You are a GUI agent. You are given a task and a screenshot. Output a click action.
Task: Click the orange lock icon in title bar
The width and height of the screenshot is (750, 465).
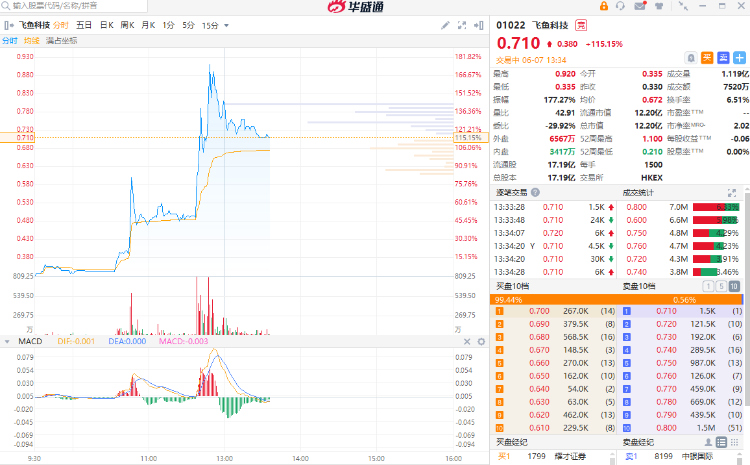[x=604, y=6]
